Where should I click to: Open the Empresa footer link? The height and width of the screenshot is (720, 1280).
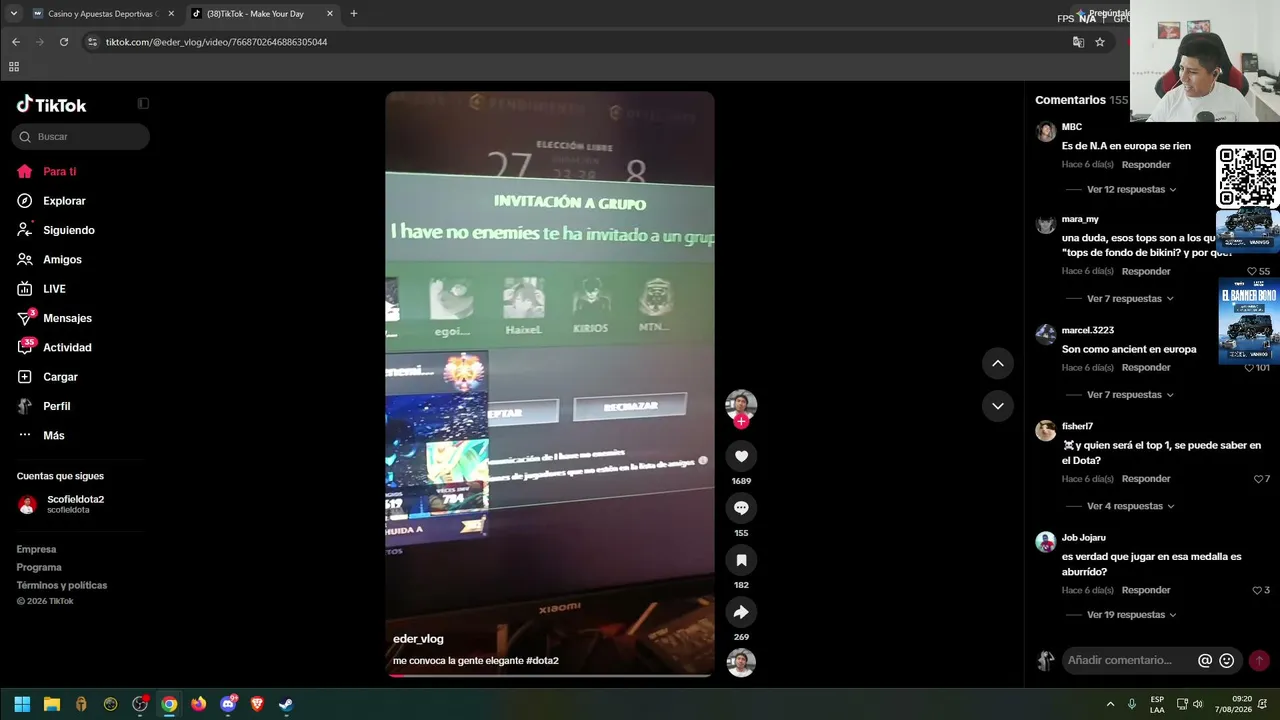click(36, 550)
